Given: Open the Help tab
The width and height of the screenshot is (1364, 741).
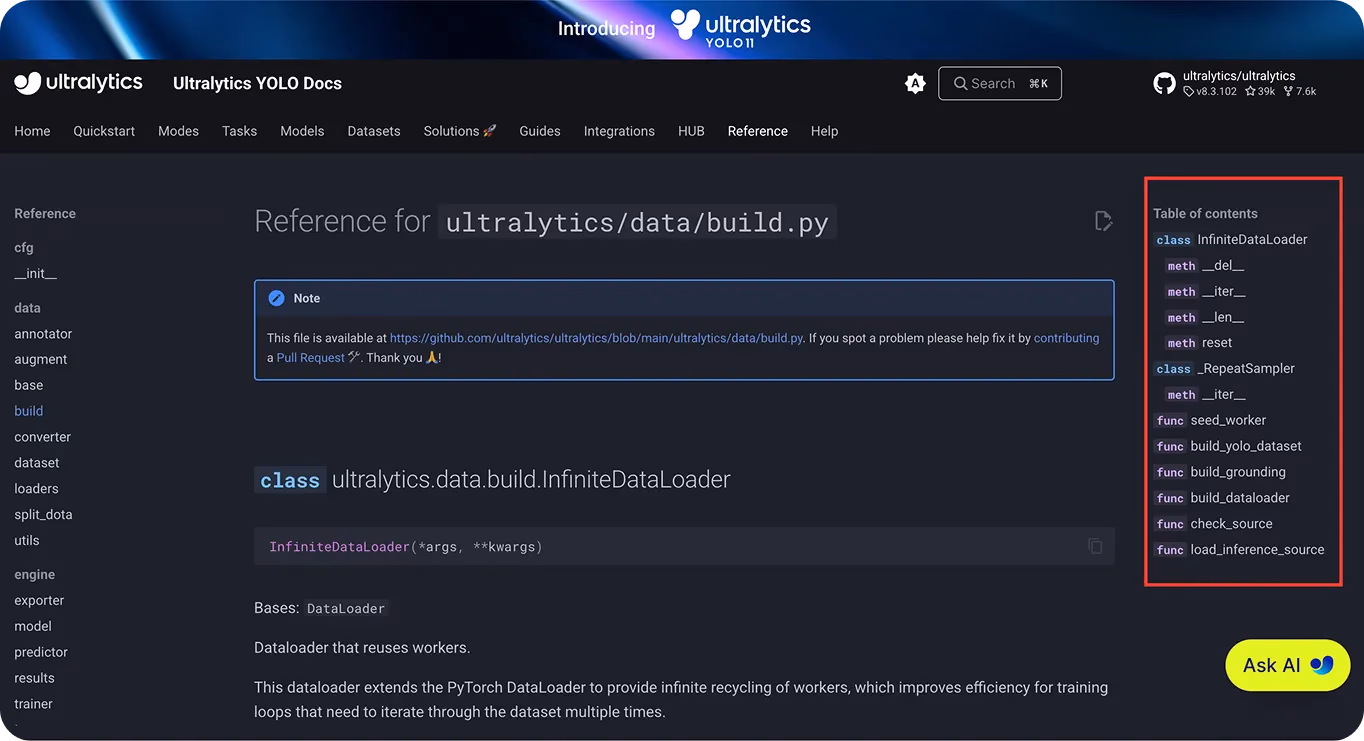Looking at the screenshot, I should (824, 131).
